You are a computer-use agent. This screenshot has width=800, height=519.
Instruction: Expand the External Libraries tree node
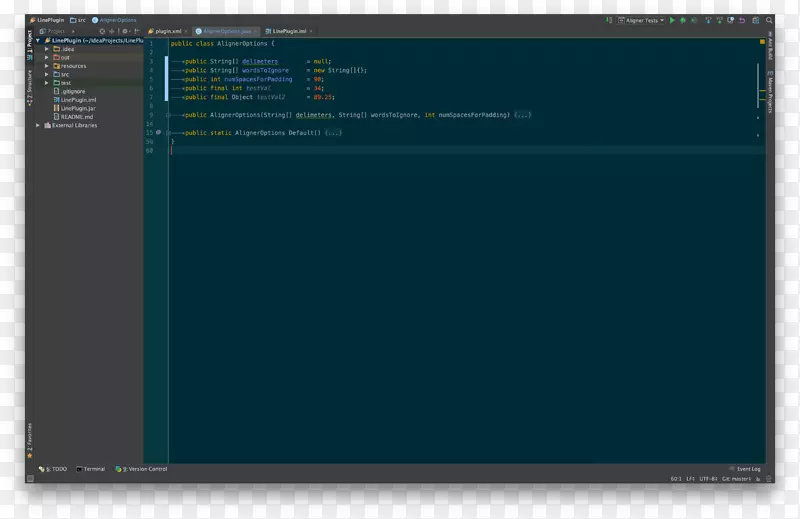(x=38, y=126)
